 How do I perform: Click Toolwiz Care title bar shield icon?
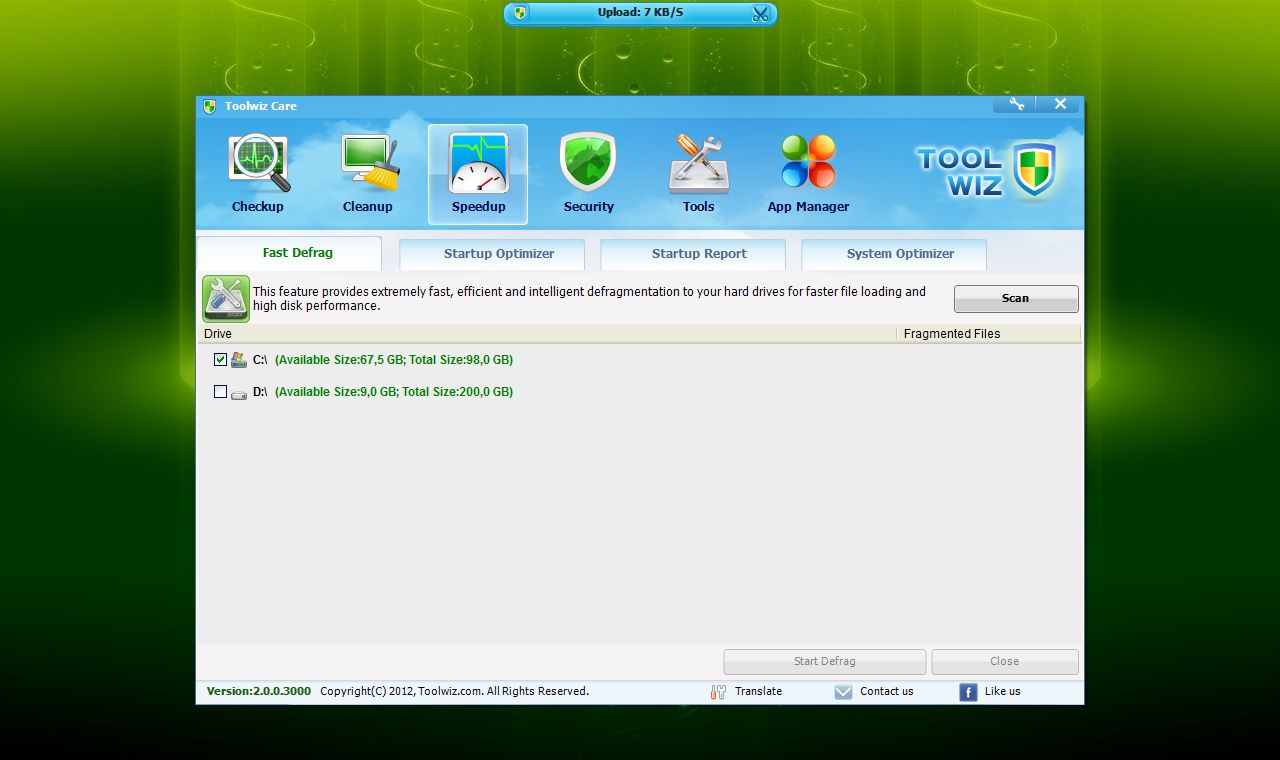tap(210, 106)
